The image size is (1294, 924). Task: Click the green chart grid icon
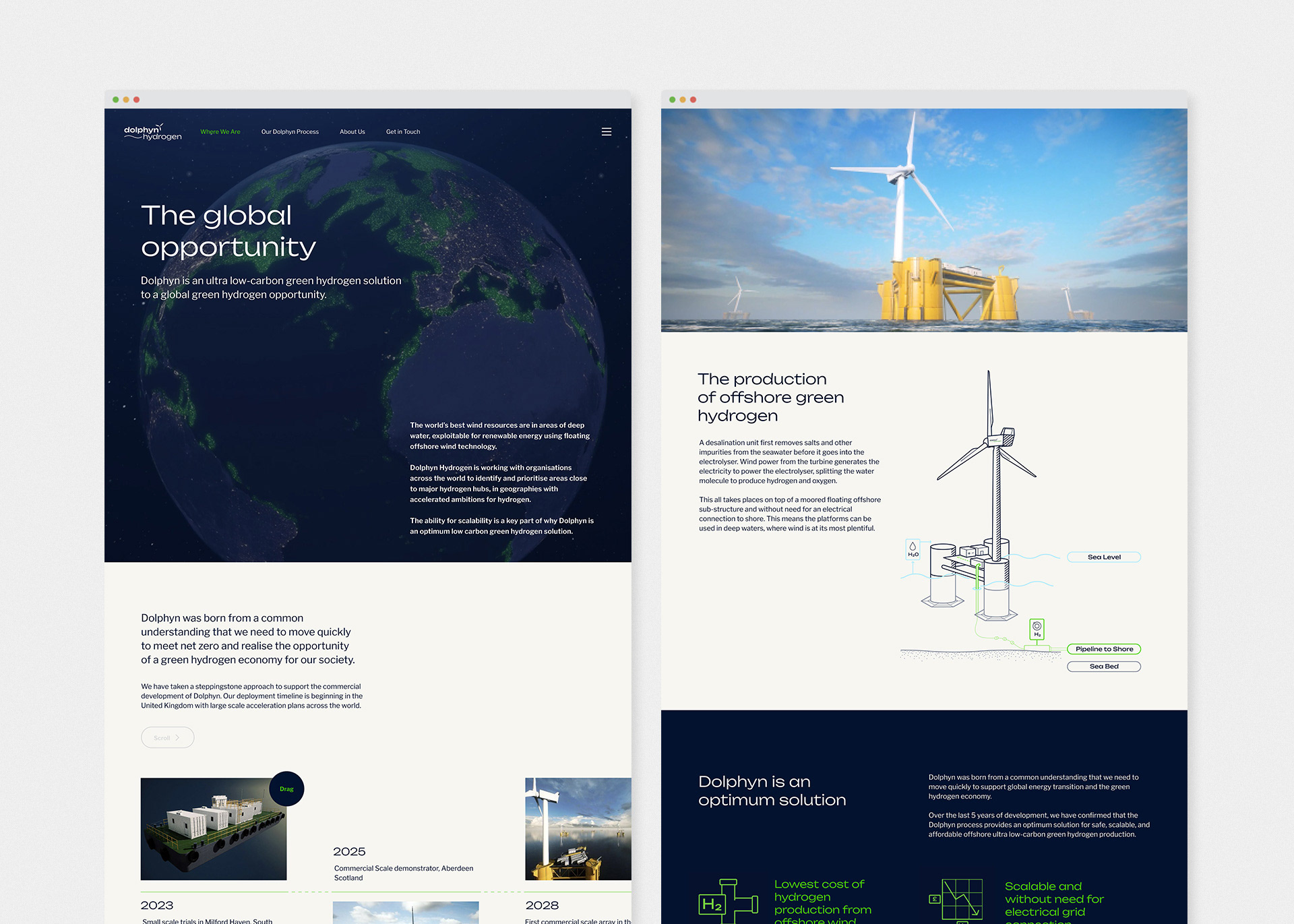[956, 901]
